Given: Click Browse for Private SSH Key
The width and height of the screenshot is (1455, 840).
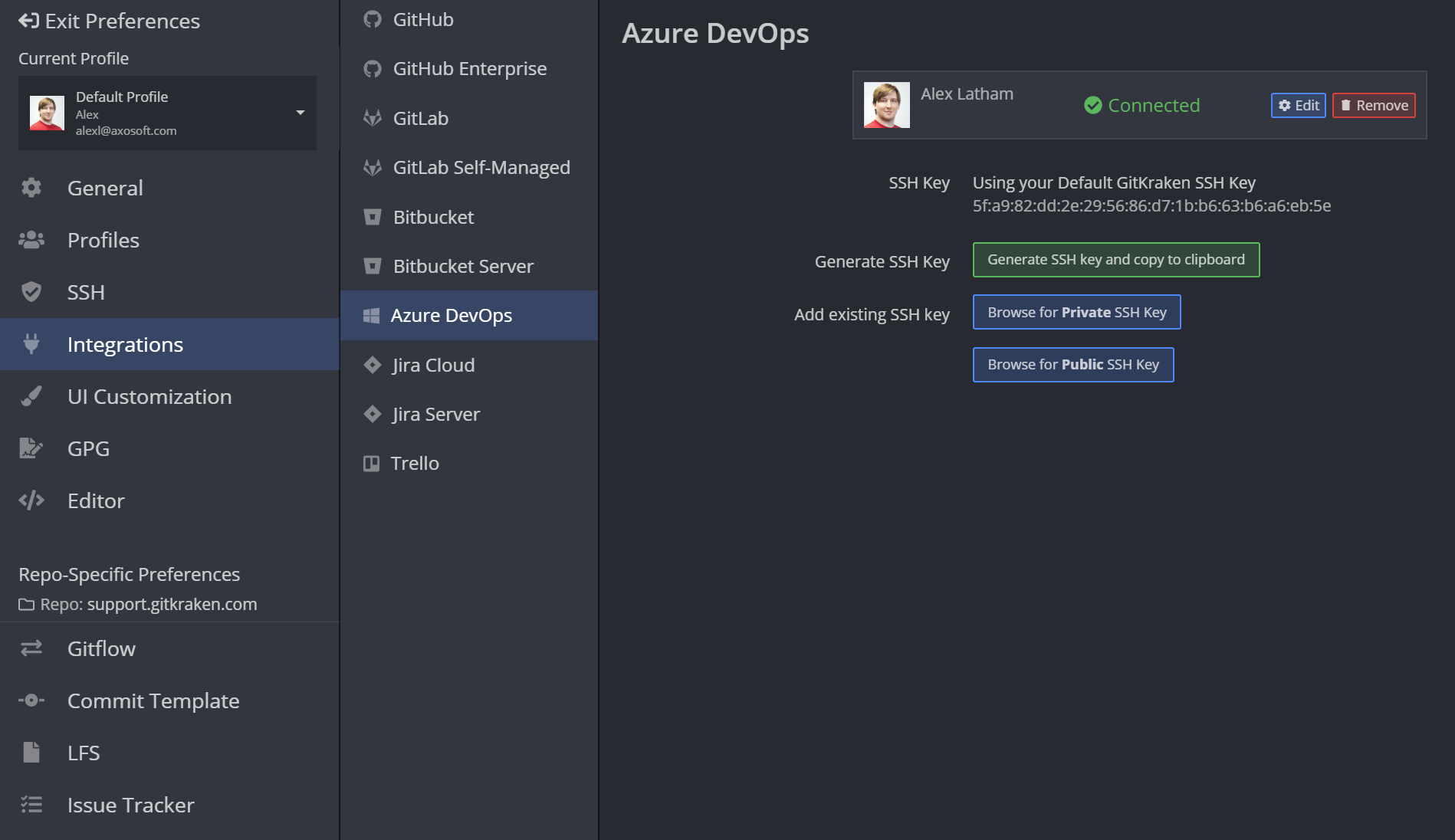Looking at the screenshot, I should (x=1076, y=312).
